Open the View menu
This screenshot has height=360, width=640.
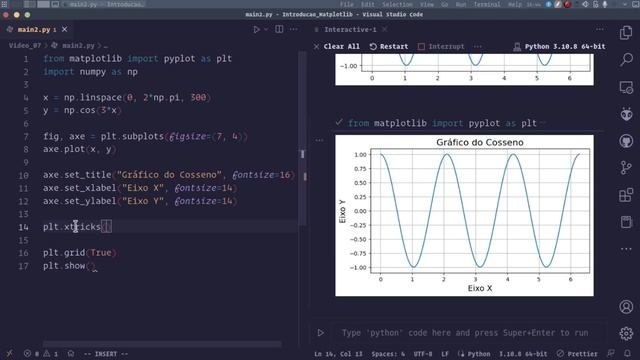click(x=427, y=4)
